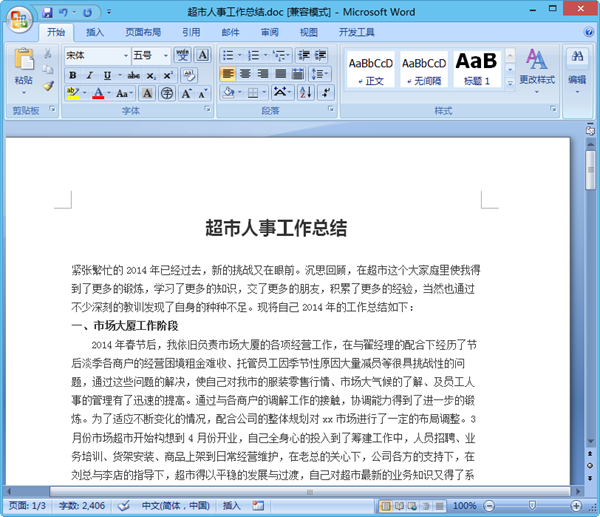Click the spelling check status icon
The width and height of the screenshot is (600, 517).
[x=123, y=506]
